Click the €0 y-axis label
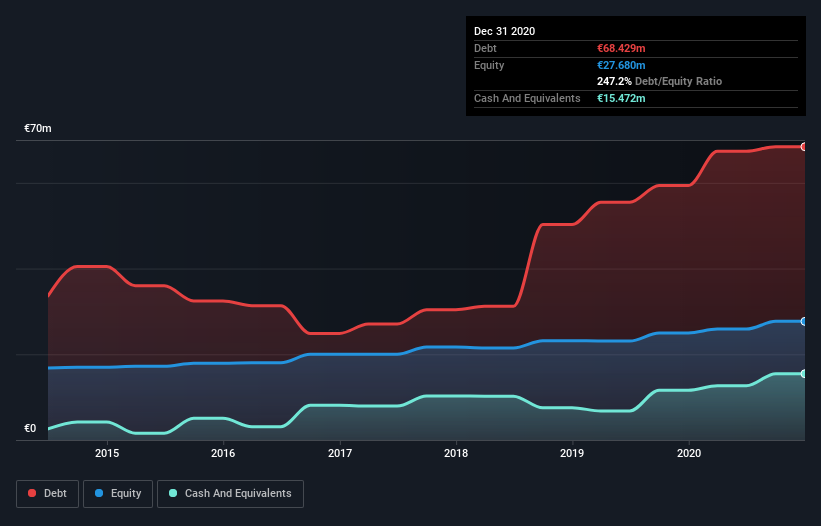821x526 pixels. 30,428
